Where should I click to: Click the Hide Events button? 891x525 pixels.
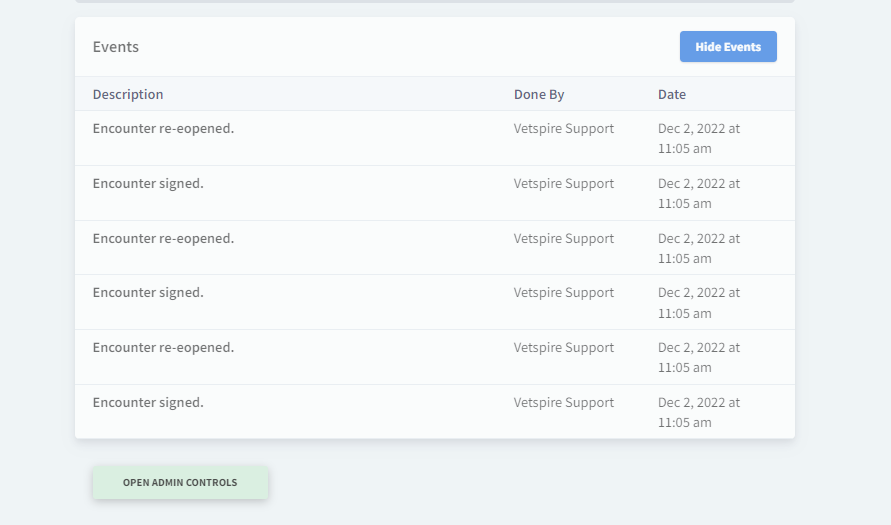(727, 47)
